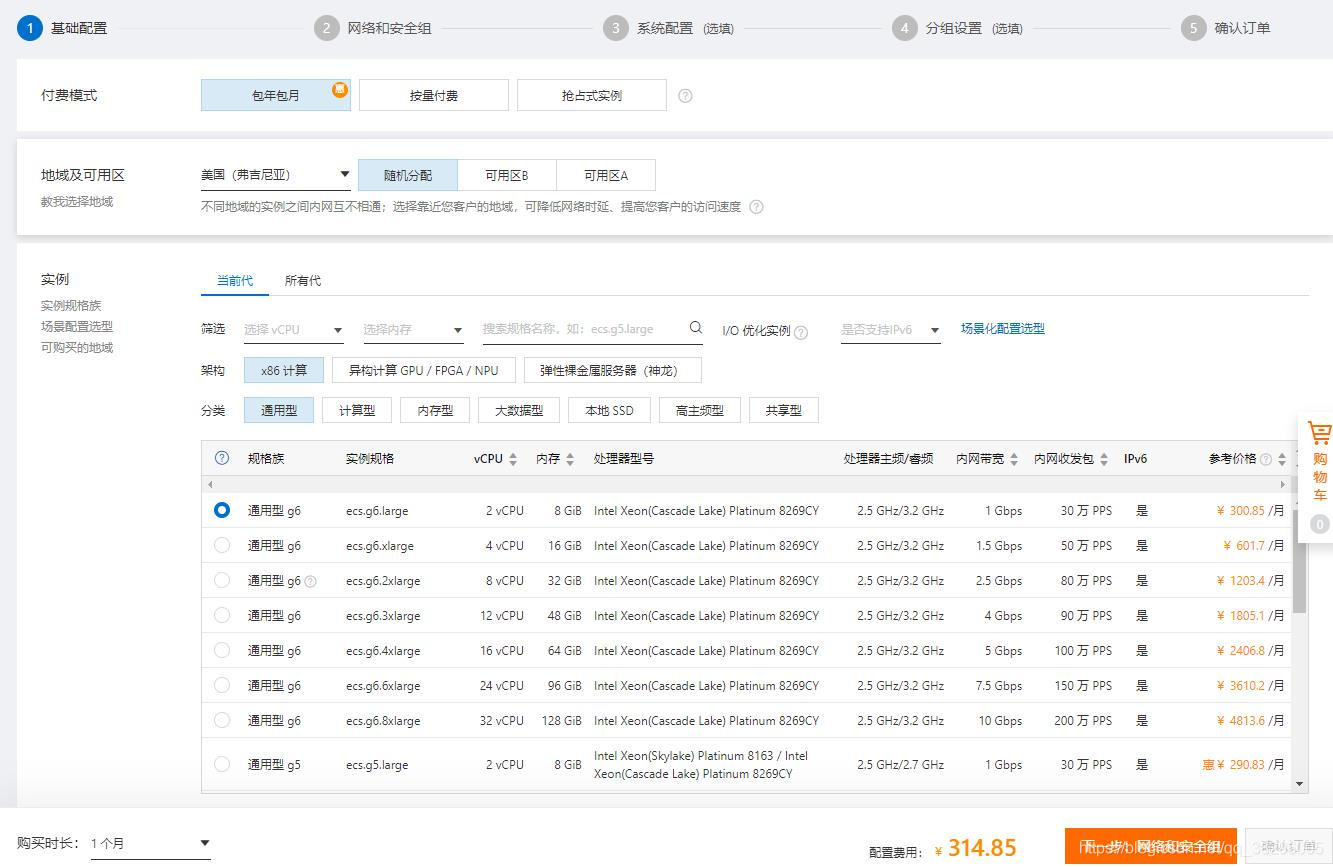Click the help icon in the table header corner
This screenshot has width=1333, height=867.
pos(222,458)
